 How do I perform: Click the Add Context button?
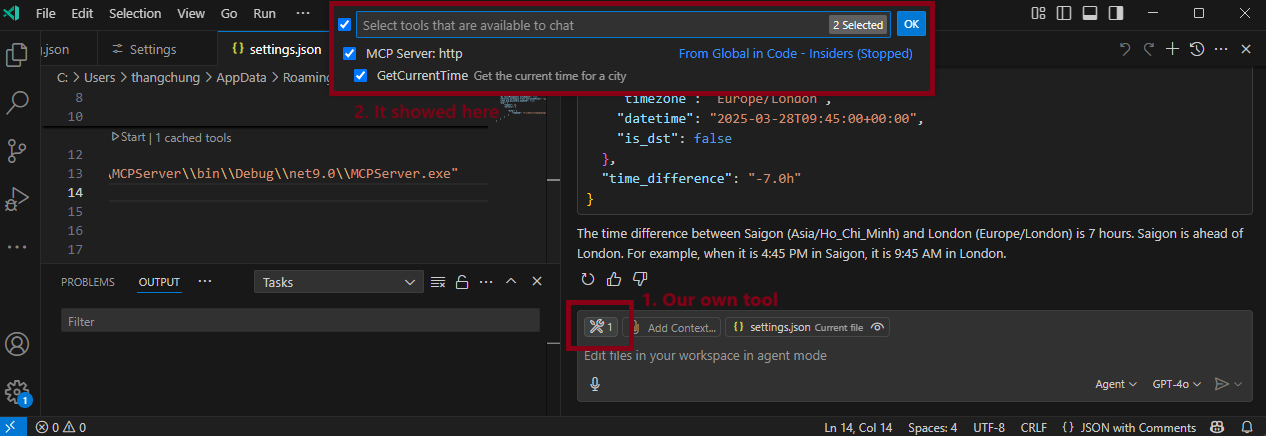(671, 327)
